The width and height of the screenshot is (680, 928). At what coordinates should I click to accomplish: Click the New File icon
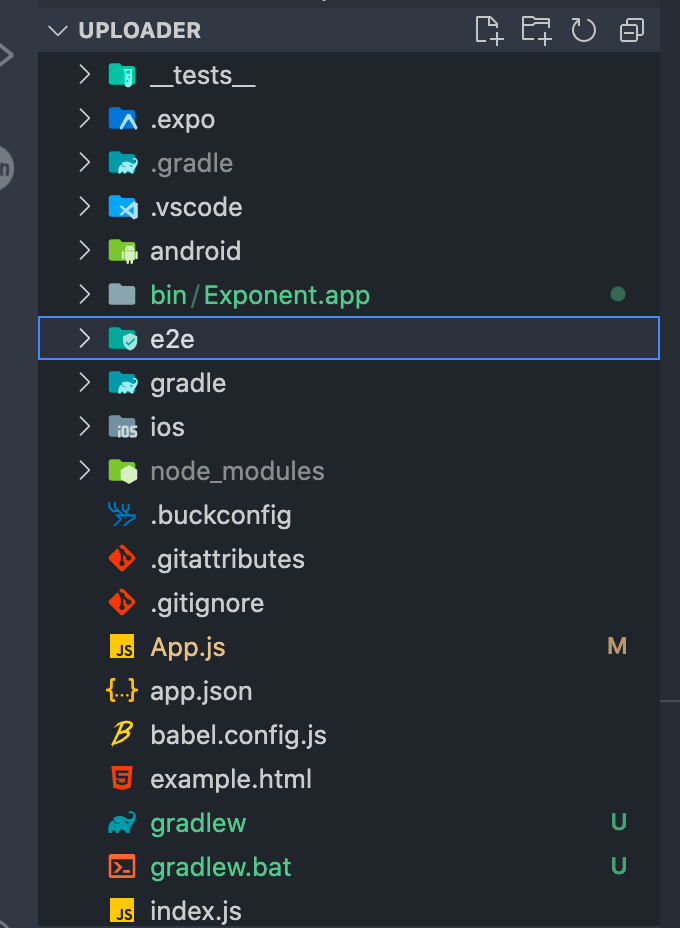[488, 30]
